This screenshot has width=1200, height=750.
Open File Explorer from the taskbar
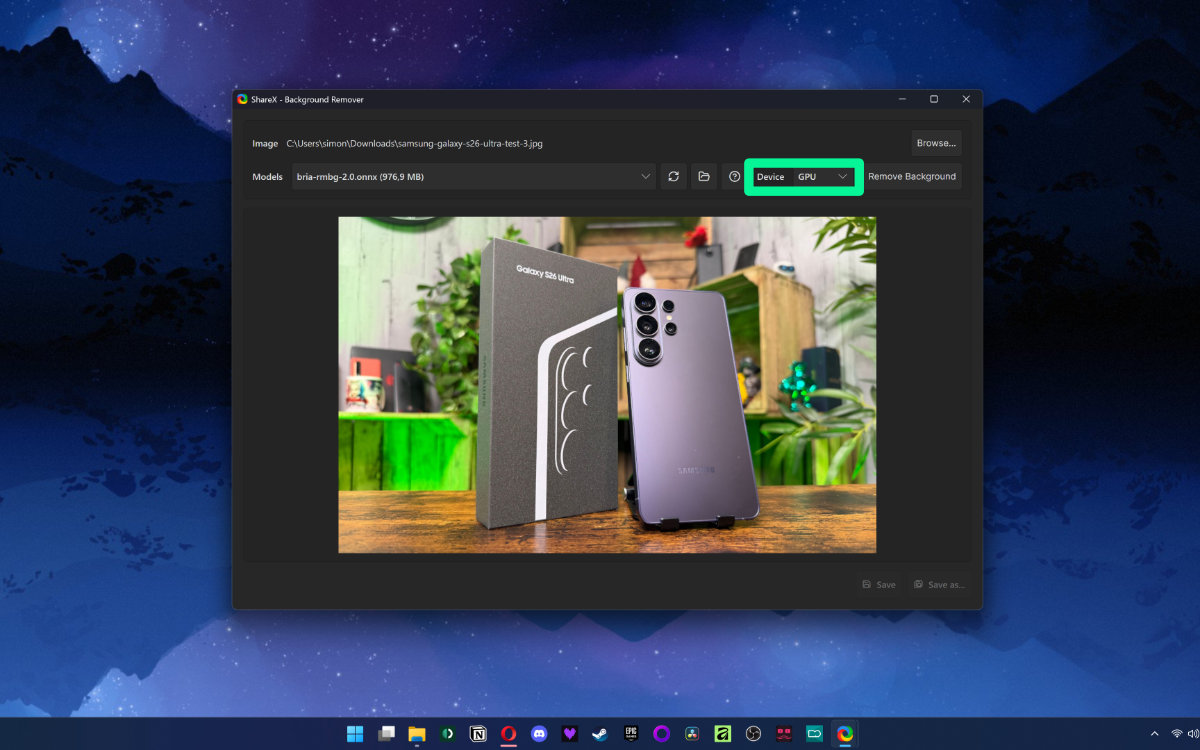click(x=417, y=734)
